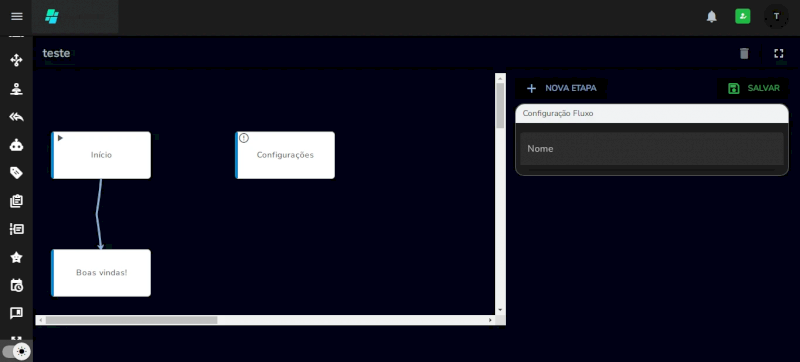
Task: Click NOVA ETAPA button
Action: coord(561,88)
